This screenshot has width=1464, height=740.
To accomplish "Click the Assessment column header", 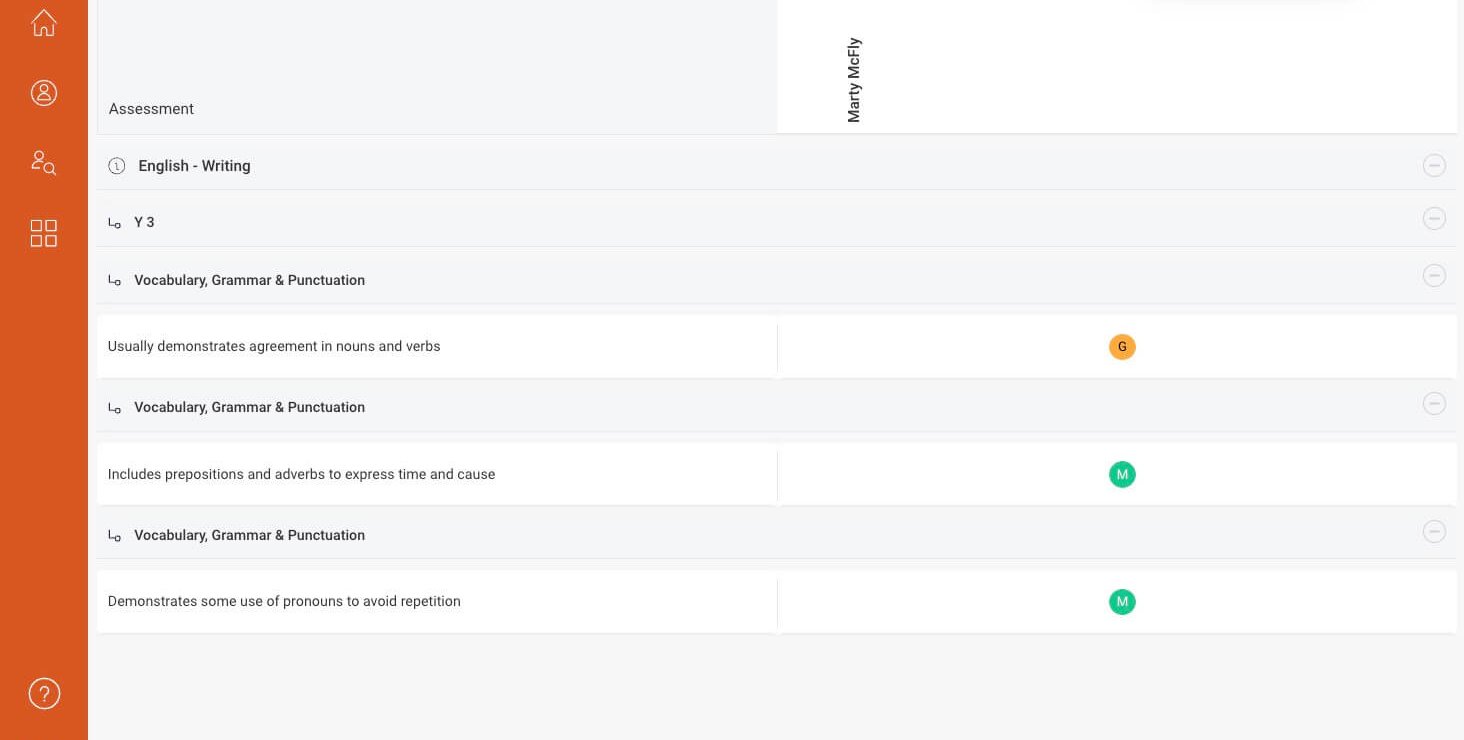I will (151, 109).
